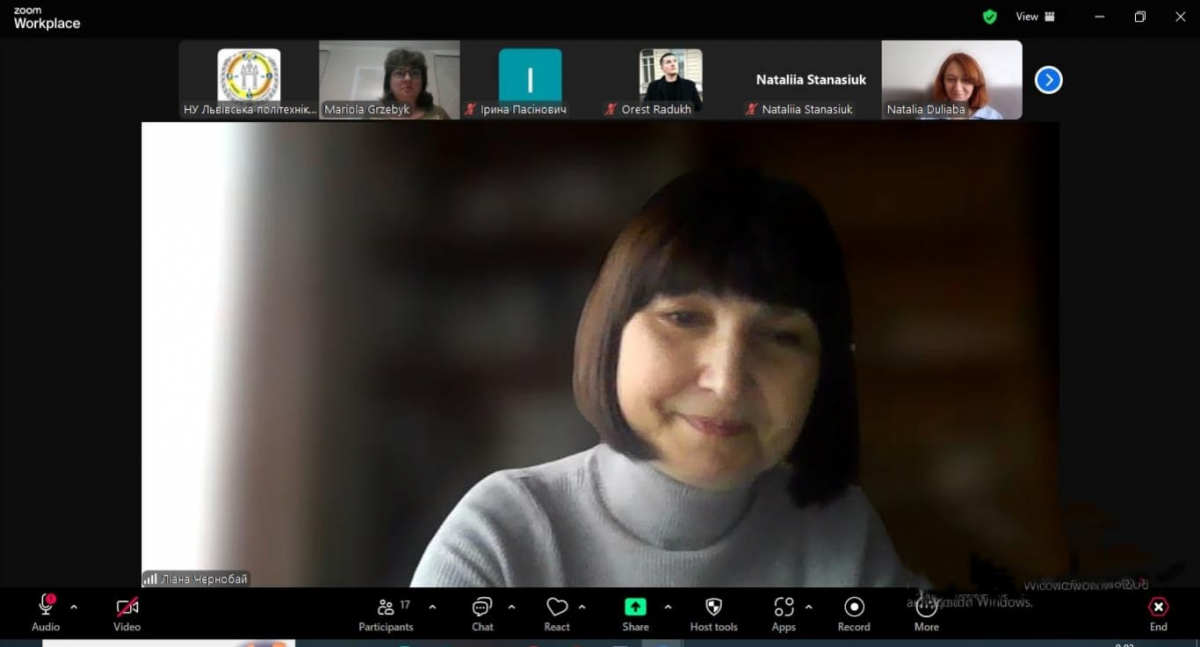
Task: Click the green encryption shield icon
Action: 989,17
